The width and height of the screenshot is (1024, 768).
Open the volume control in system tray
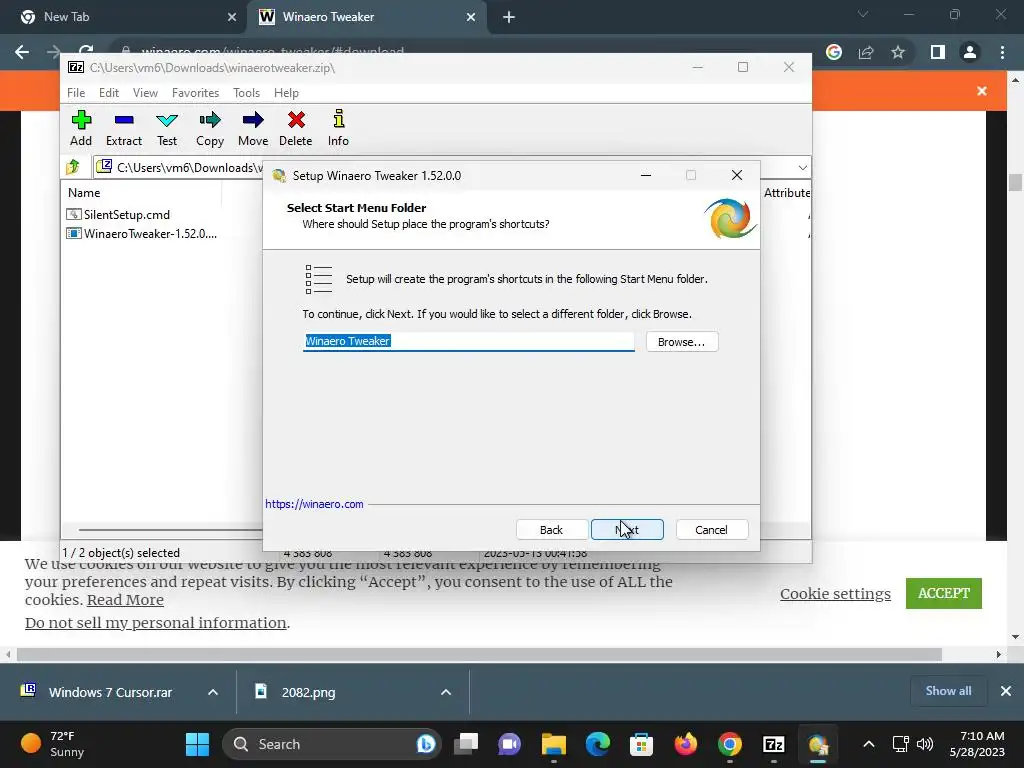pyautogui.click(x=925, y=744)
